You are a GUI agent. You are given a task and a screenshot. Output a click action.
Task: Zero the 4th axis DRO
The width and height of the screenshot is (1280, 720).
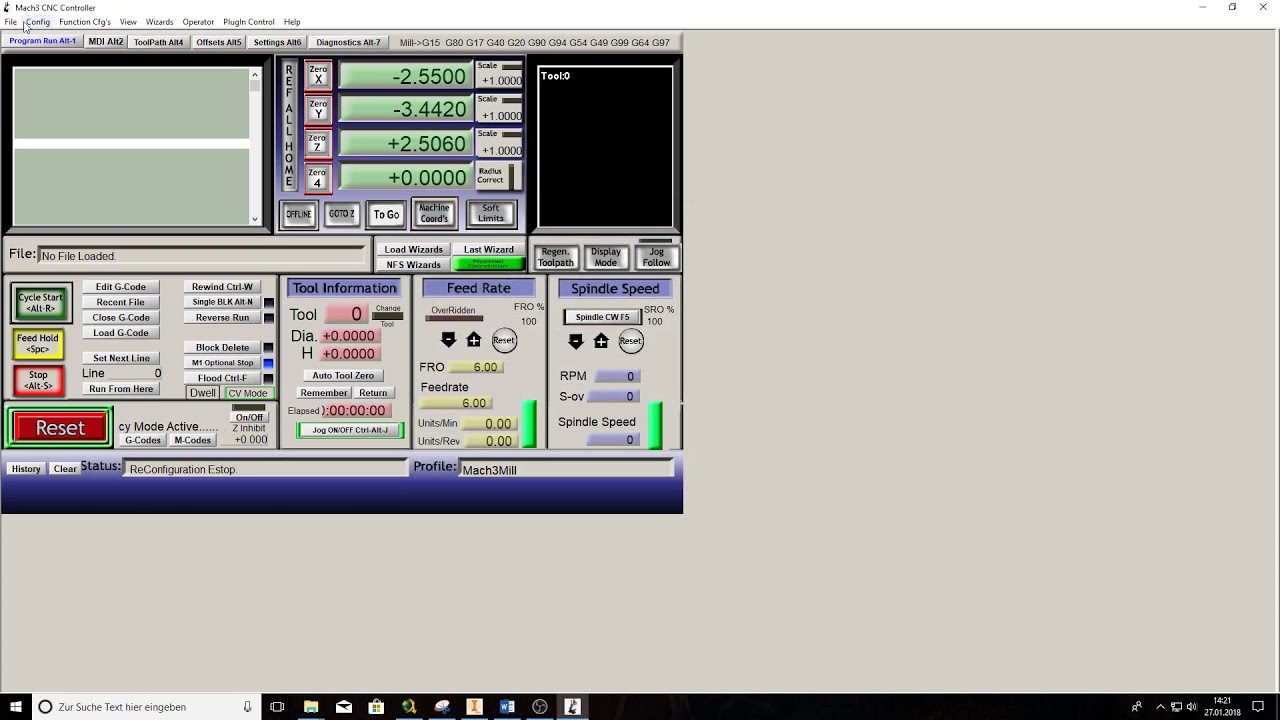(x=318, y=178)
